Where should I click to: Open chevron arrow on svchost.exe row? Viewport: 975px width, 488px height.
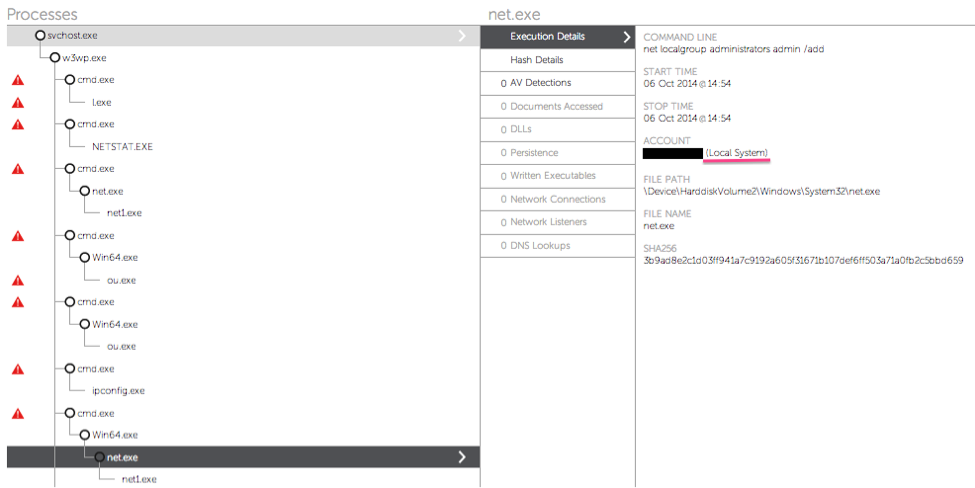pos(461,35)
